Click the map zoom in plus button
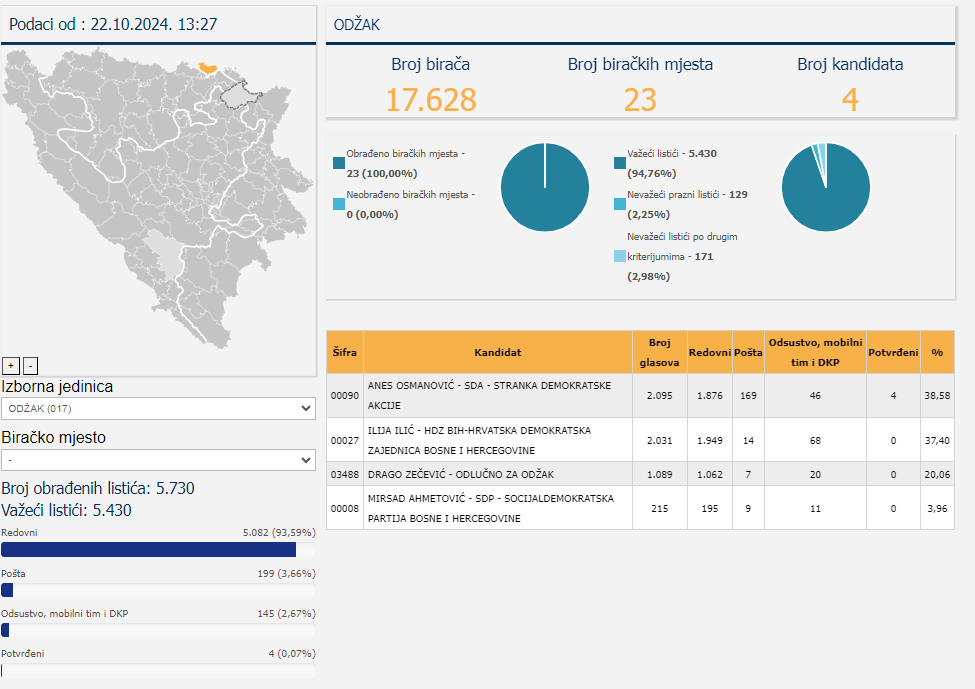The height and width of the screenshot is (689, 975). (x=11, y=365)
